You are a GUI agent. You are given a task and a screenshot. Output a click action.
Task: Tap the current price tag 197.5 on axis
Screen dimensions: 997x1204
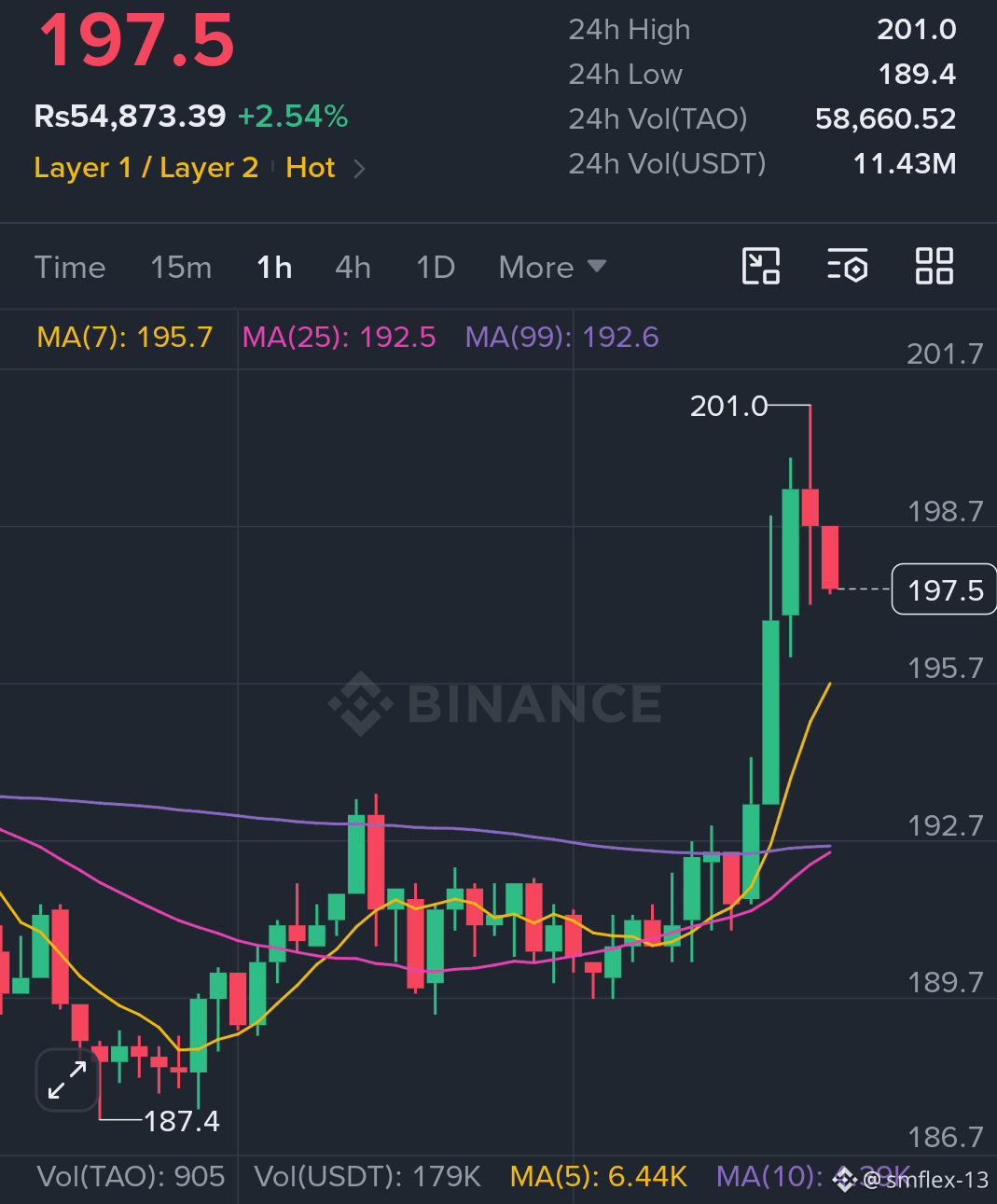[945, 589]
